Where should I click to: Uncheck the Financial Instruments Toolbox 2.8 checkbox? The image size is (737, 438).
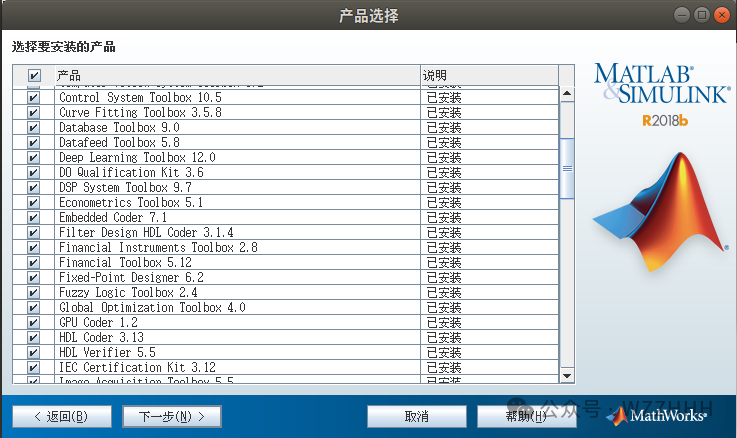(x=33, y=248)
